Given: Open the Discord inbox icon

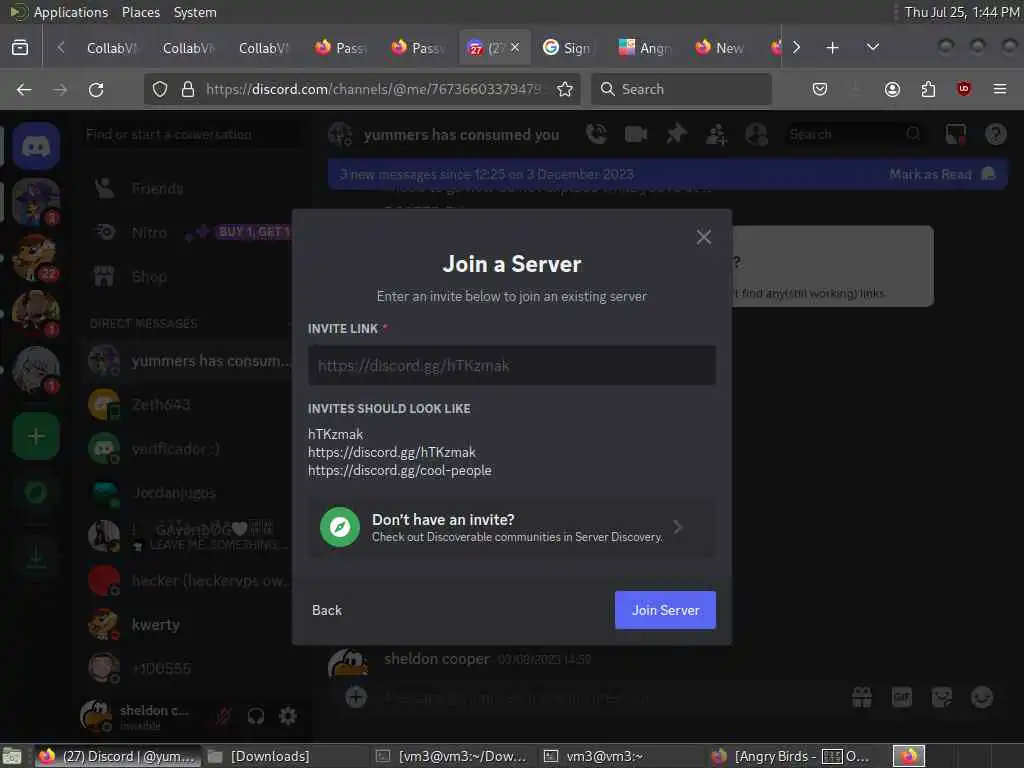Looking at the screenshot, I should (955, 134).
